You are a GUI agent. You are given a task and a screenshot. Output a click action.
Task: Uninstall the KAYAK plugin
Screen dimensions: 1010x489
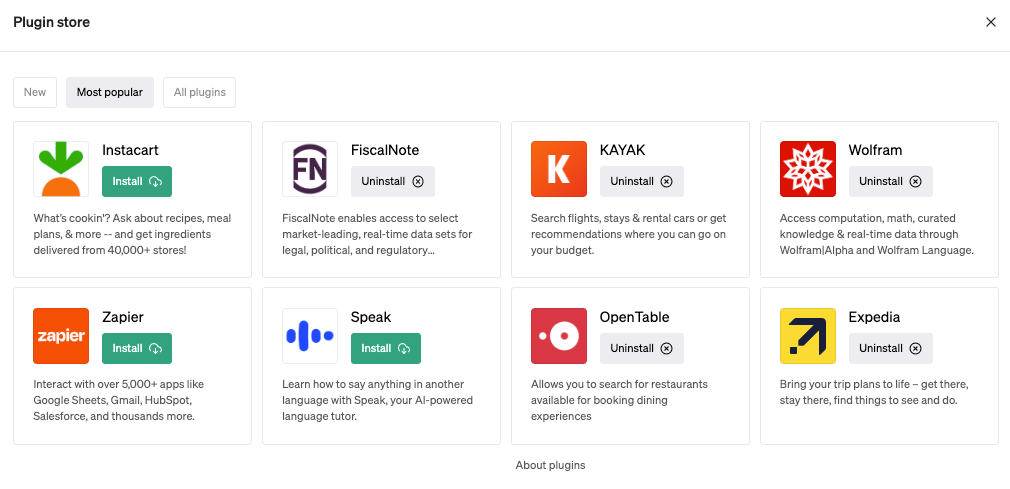click(x=642, y=181)
